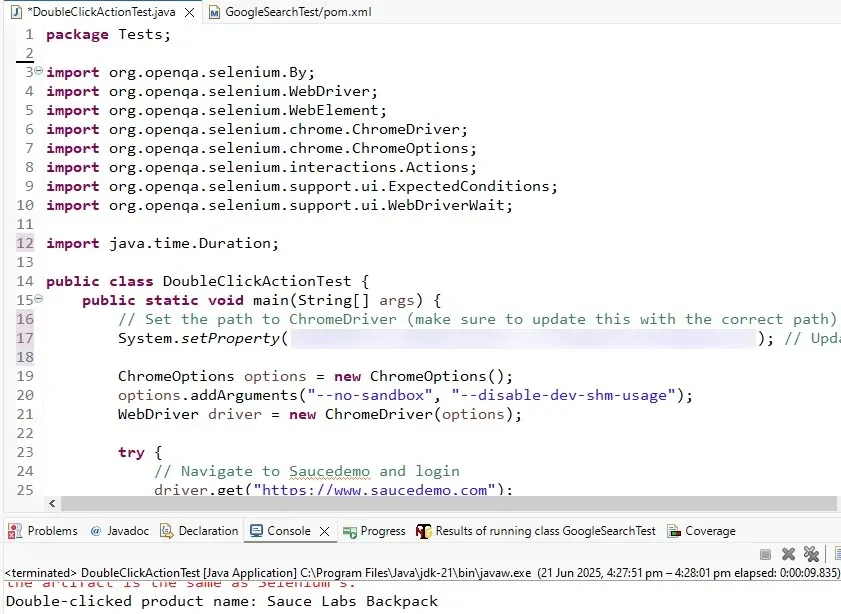The width and height of the screenshot is (841, 614).
Task: Close the DoubleClickActionTest.java editor tab
Action: click(x=189, y=12)
